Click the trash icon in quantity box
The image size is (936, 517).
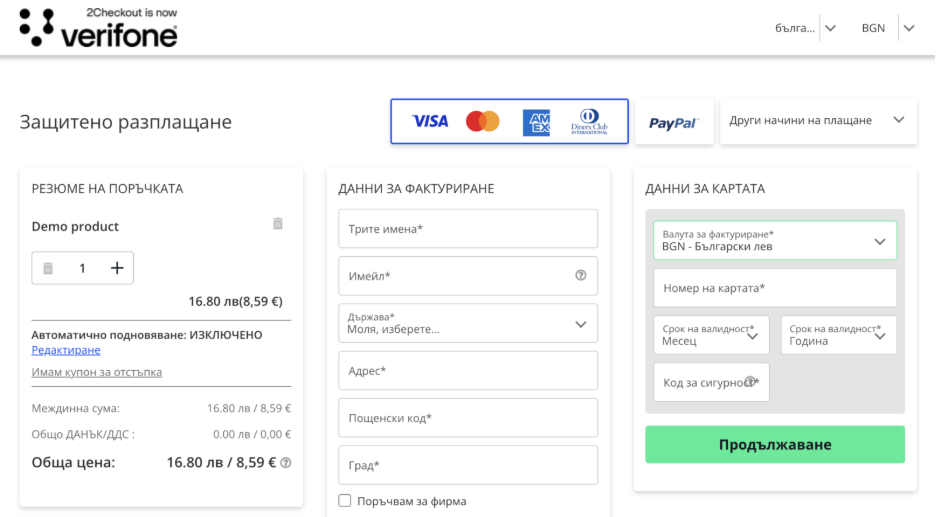pyautogui.click(x=48, y=268)
